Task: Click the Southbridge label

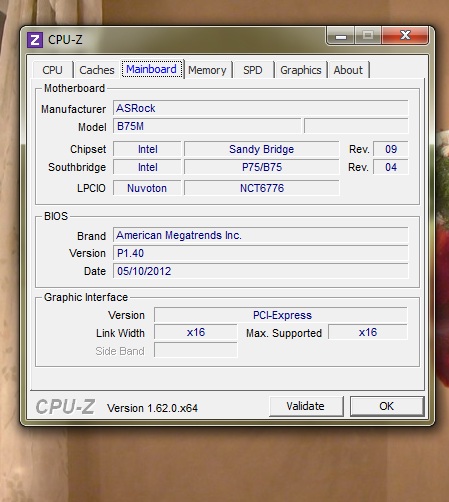Action: [x=77, y=167]
